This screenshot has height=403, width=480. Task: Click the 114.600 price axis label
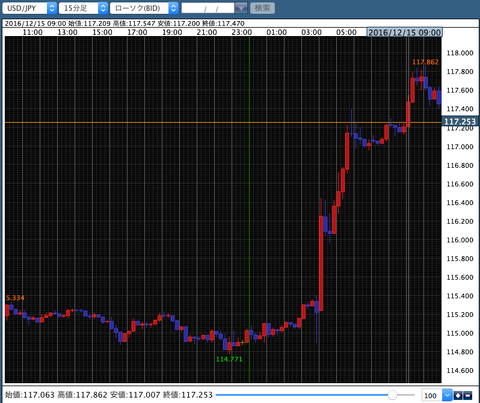[x=460, y=371]
